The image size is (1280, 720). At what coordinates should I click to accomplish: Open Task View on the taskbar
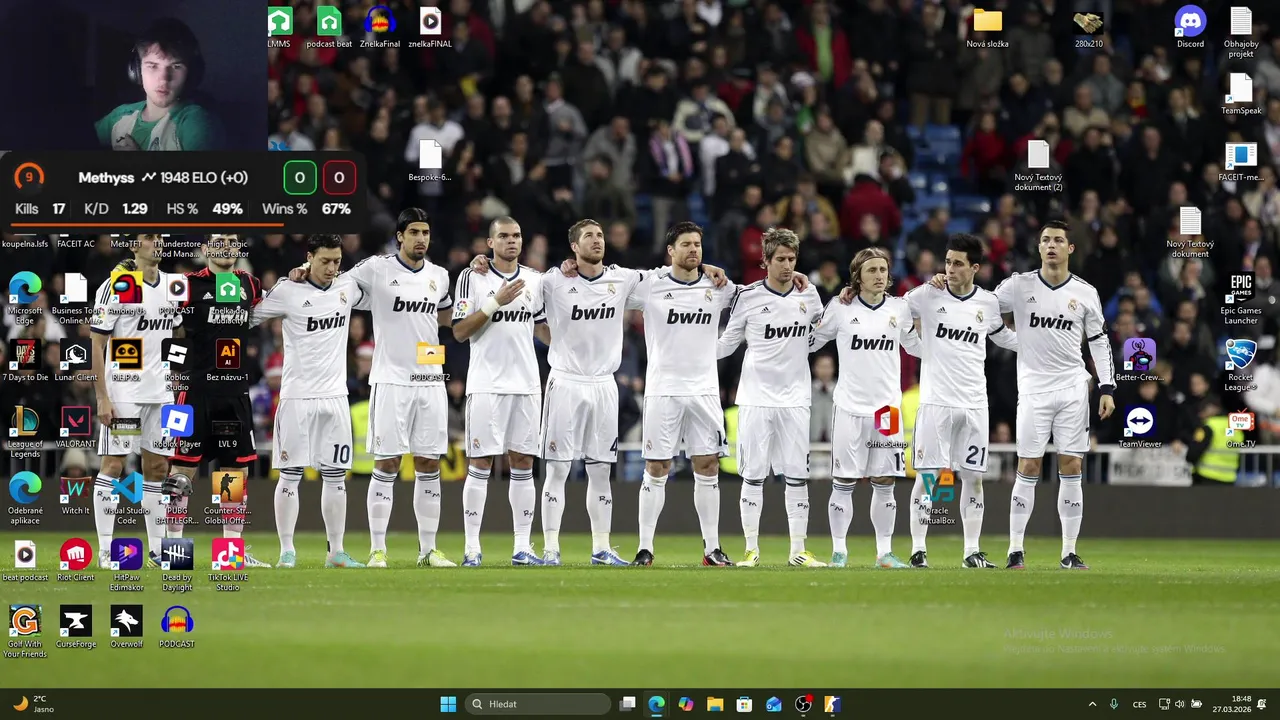[x=627, y=704]
